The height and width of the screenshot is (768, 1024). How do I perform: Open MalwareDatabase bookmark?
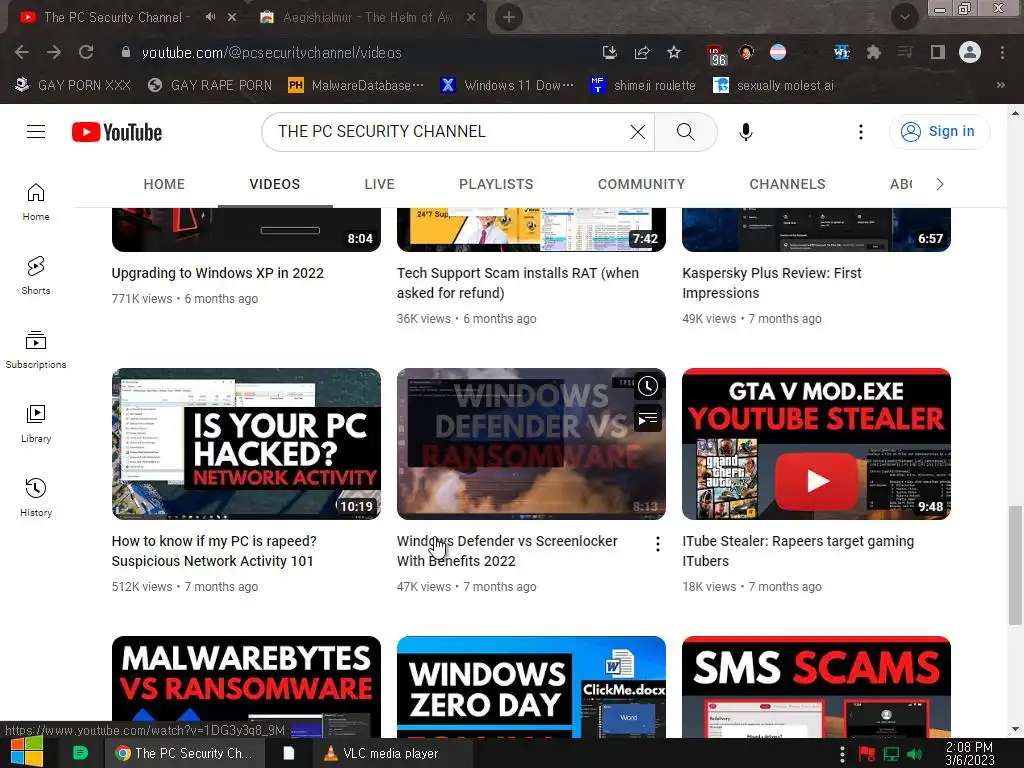tap(356, 85)
